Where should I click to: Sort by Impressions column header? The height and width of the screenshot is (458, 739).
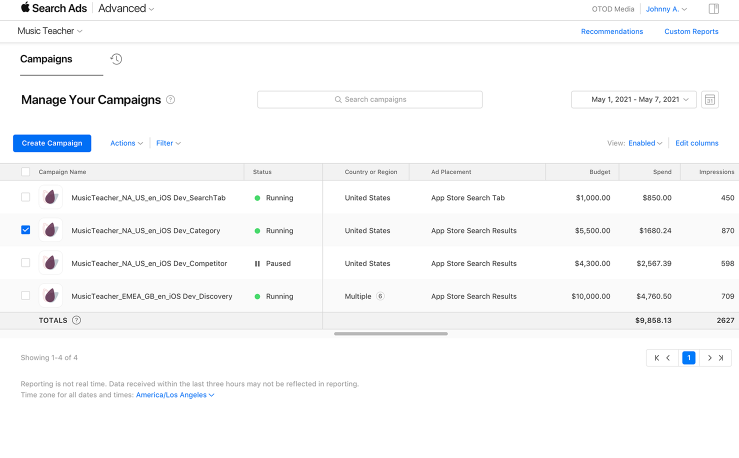(x=716, y=172)
